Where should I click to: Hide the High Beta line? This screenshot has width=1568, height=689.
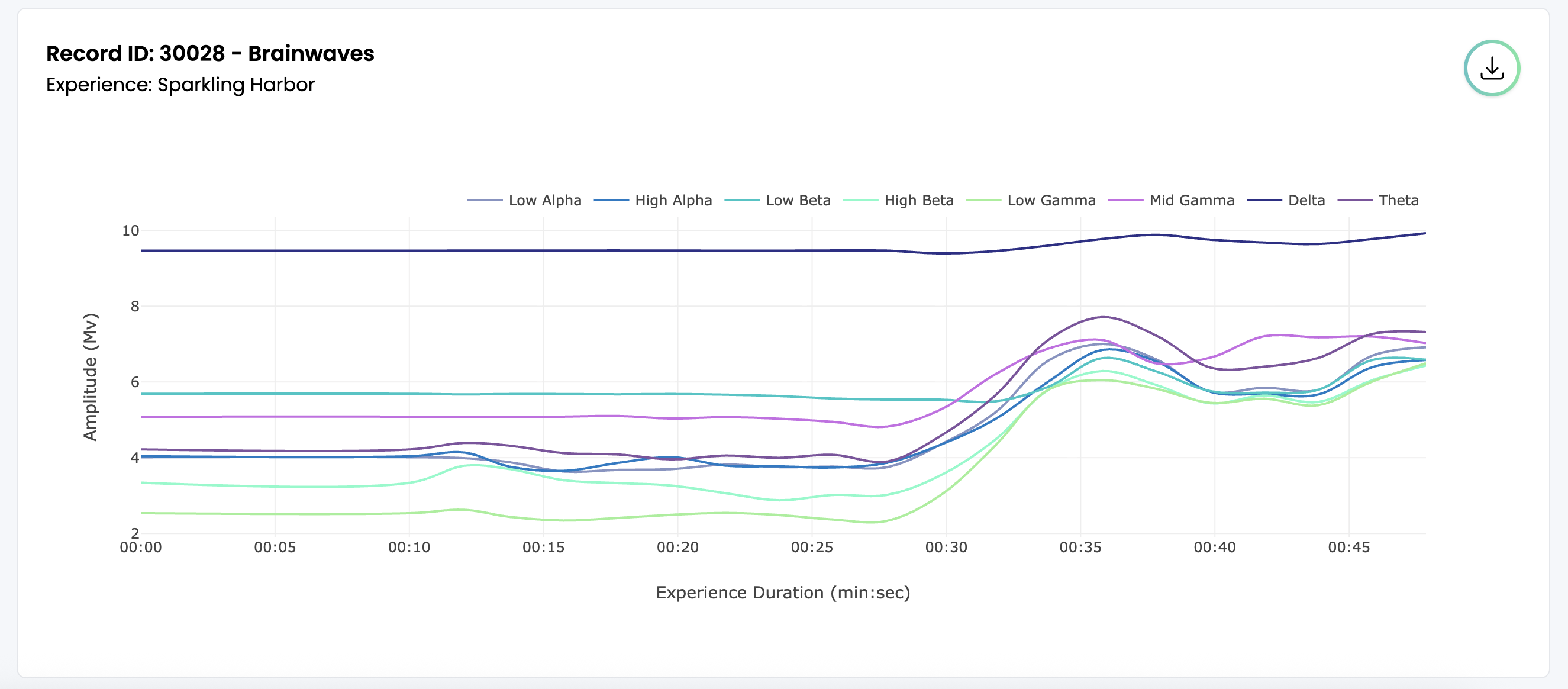pos(918,201)
